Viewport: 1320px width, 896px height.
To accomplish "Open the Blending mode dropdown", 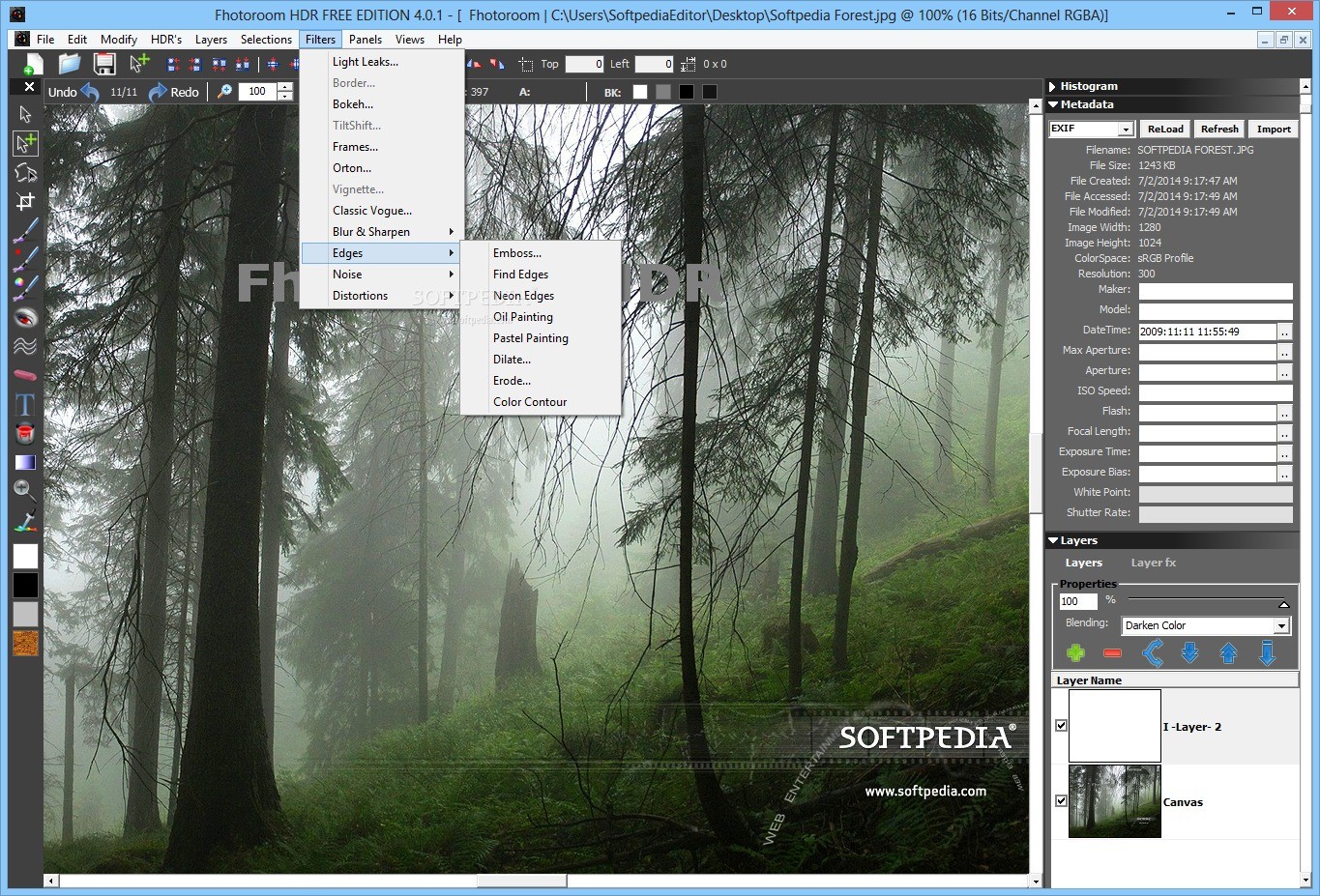I will coord(1281,625).
